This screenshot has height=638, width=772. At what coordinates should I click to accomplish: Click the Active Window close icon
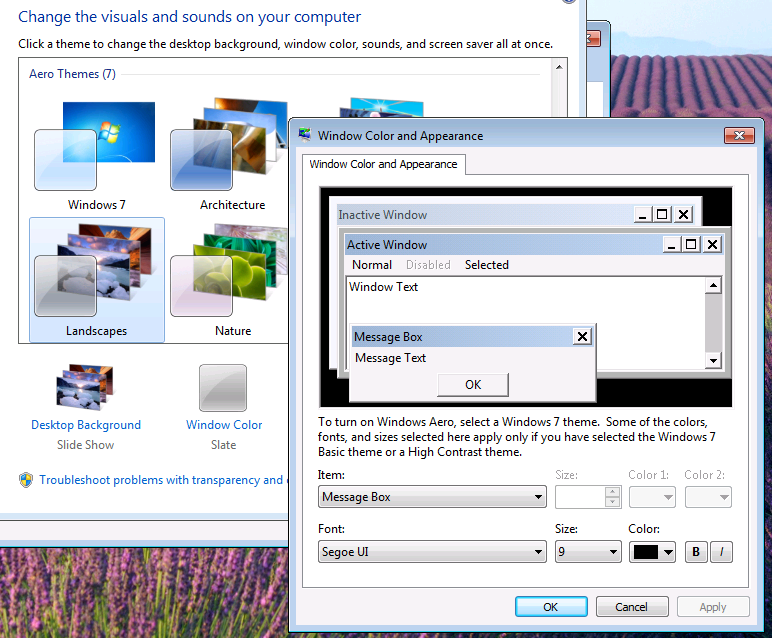[x=712, y=245]
